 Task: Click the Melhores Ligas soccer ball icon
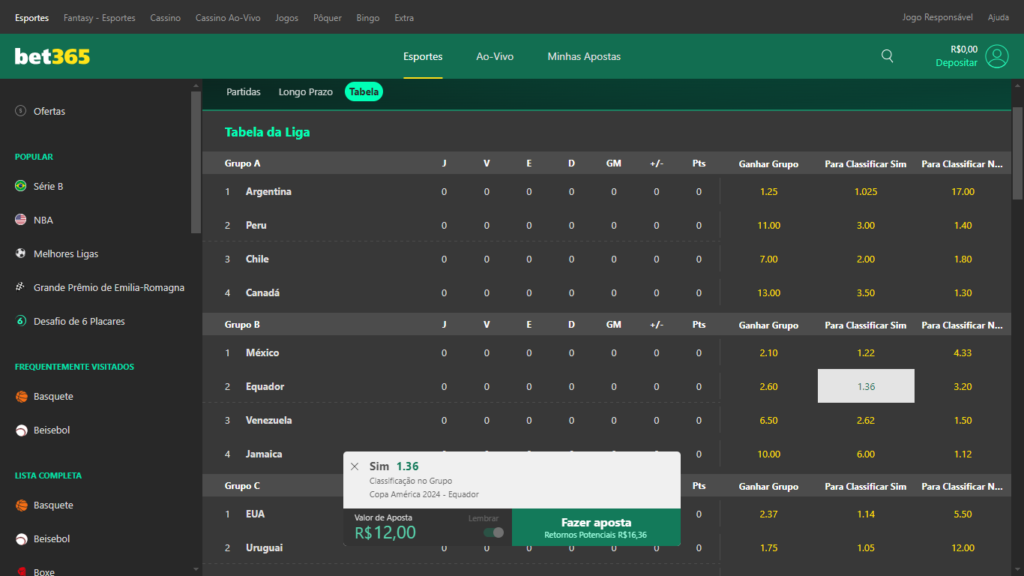(21, 253)
